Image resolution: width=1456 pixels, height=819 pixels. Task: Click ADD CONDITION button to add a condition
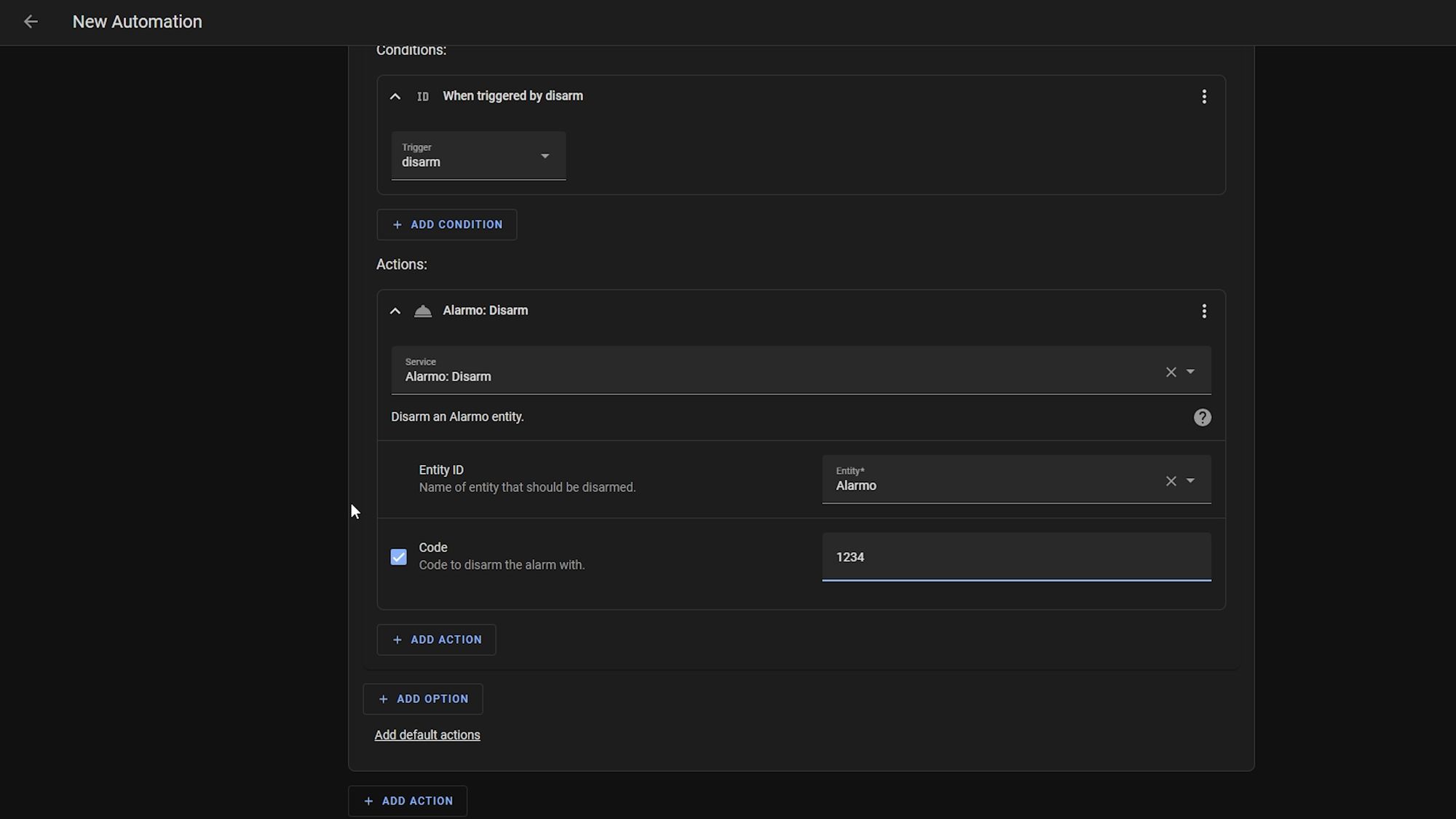point(447,224)
